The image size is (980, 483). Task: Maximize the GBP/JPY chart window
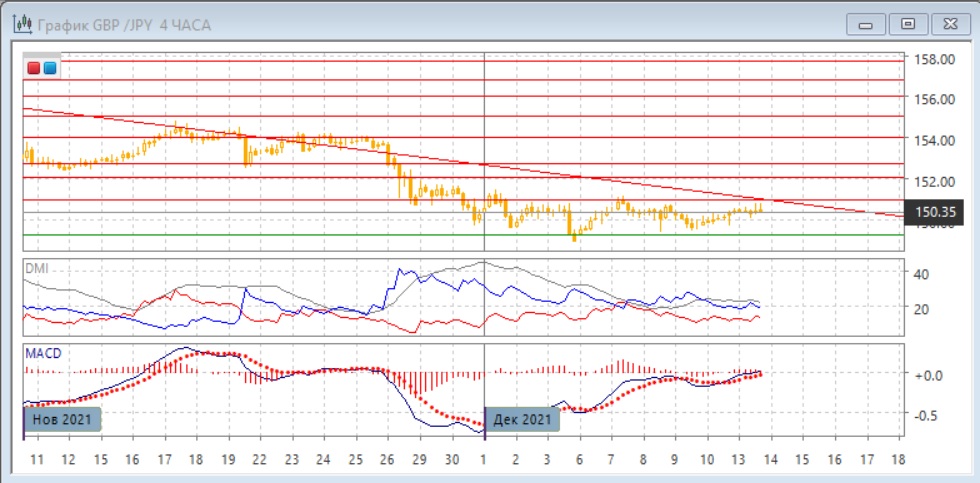[908, 23]
